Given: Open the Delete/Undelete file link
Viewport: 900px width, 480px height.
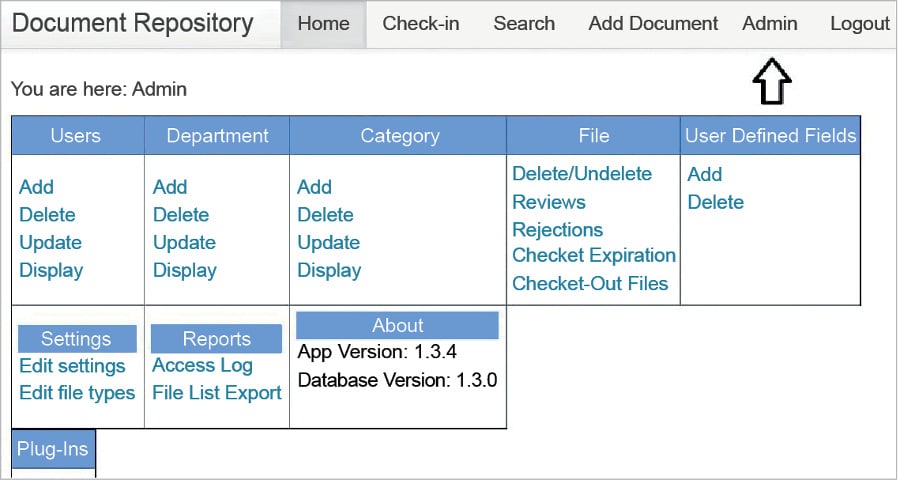Looking at the screenshot, I should tap(582, 174).
